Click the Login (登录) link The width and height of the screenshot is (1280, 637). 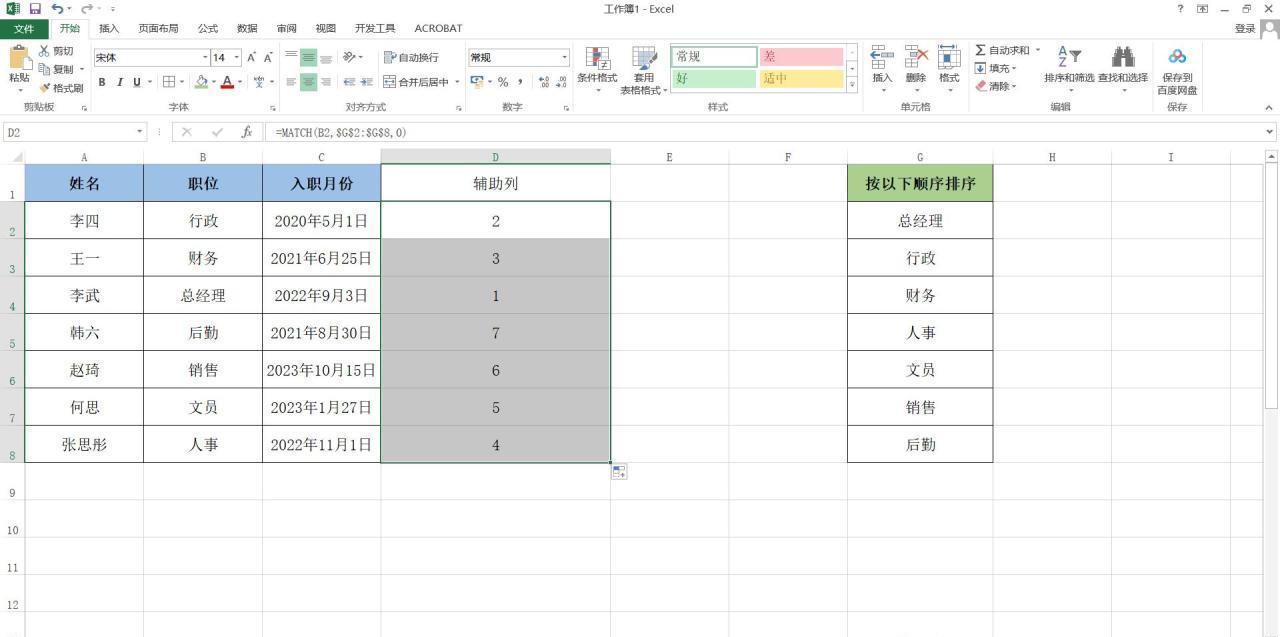coord(1245,28)
